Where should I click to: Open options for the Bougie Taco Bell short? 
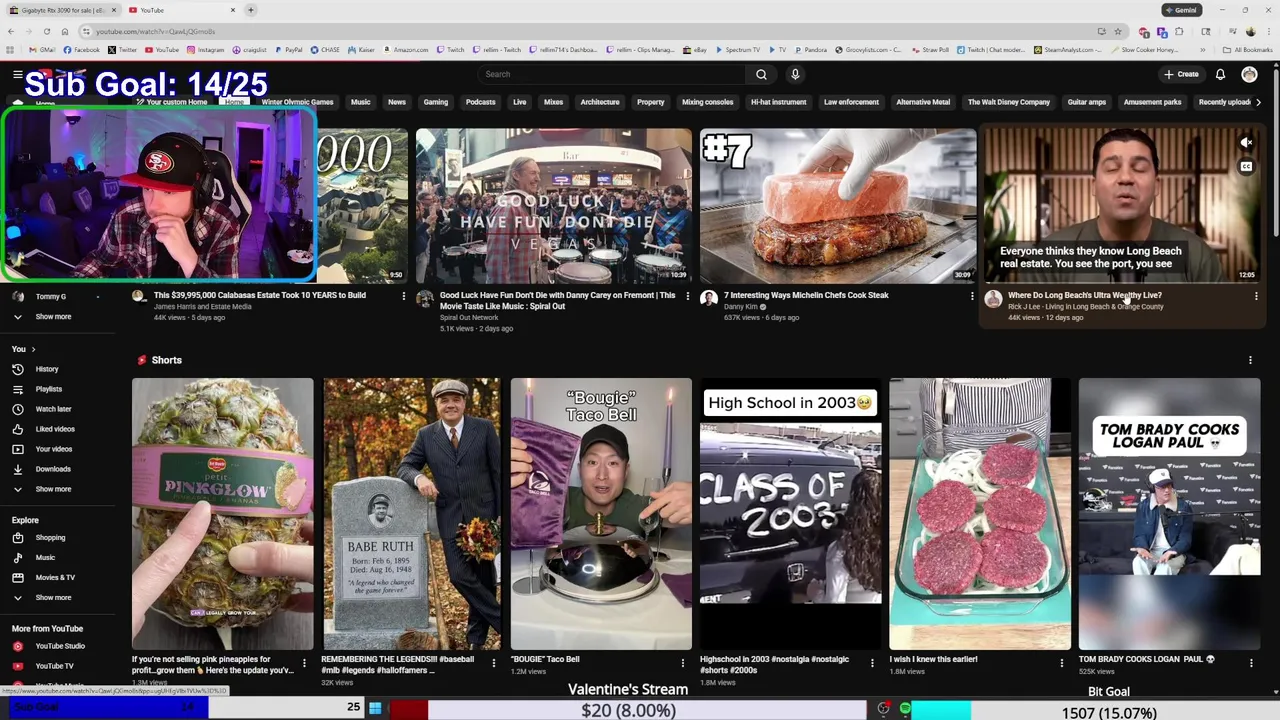point(682,662)
